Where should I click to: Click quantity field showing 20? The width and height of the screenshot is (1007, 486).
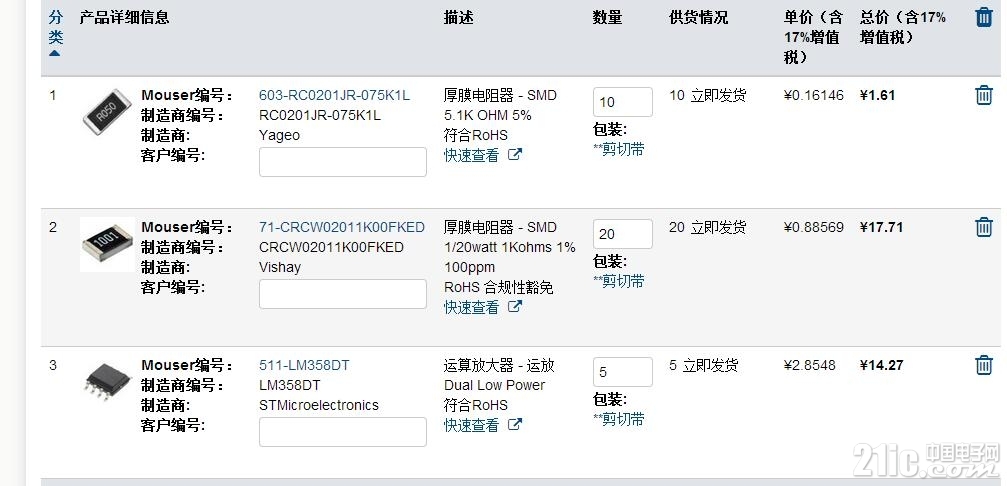coord(623,234)
